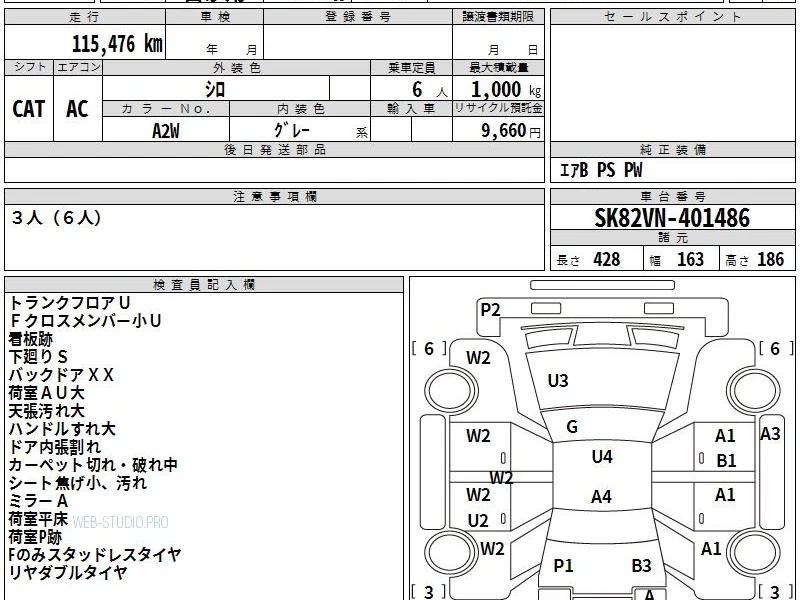
Task: Select the 内装色 header
Action: click(x=301, y=109)
